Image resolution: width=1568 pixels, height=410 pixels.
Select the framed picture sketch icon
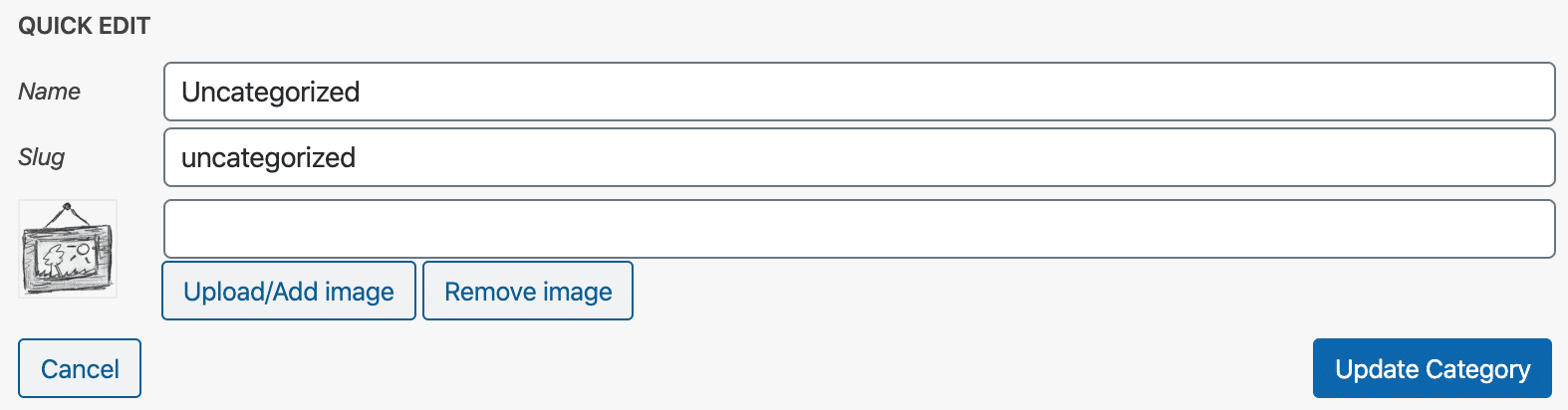tap(68, 249)
